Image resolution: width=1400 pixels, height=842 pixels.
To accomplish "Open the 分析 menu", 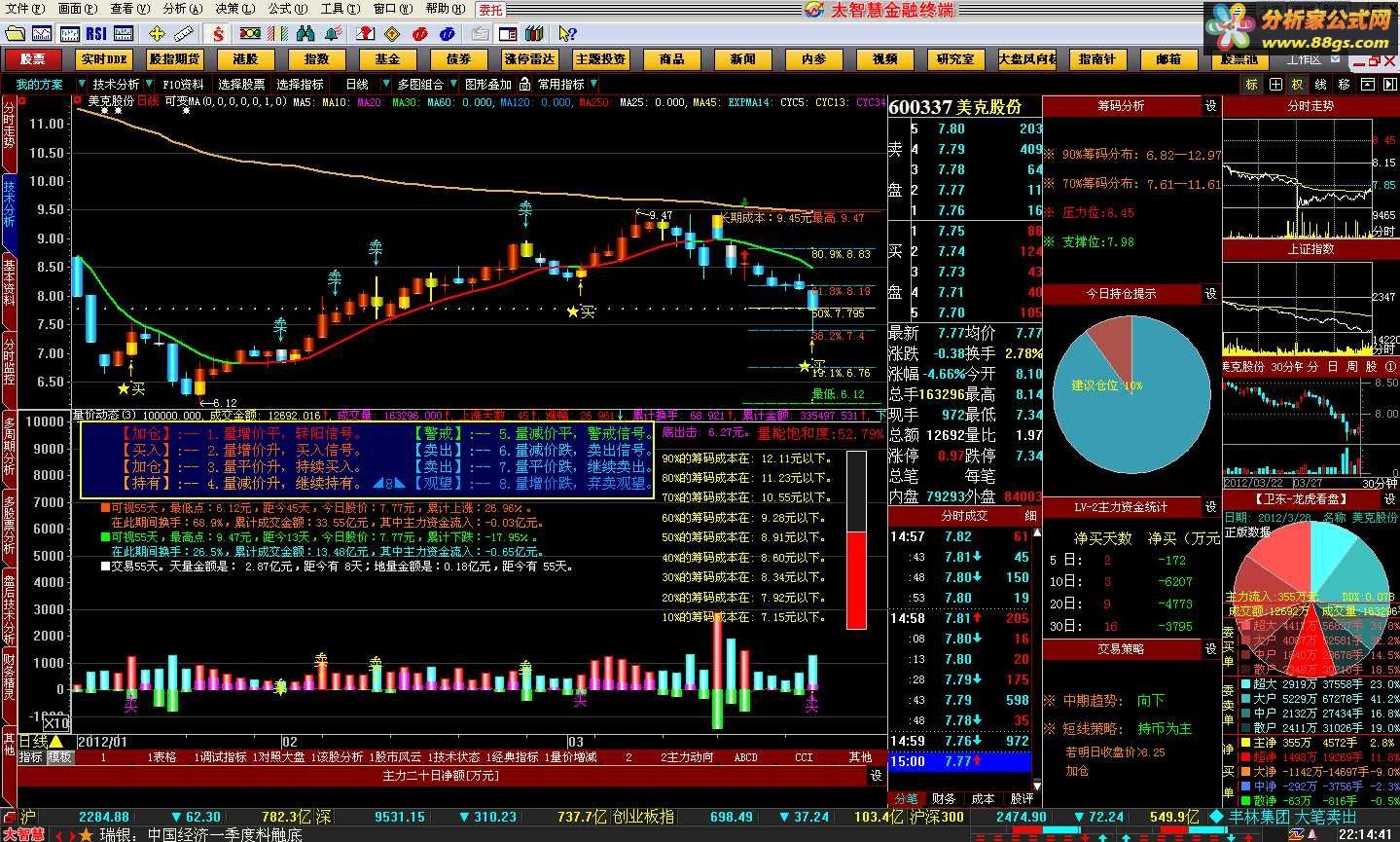I will 182,9.
